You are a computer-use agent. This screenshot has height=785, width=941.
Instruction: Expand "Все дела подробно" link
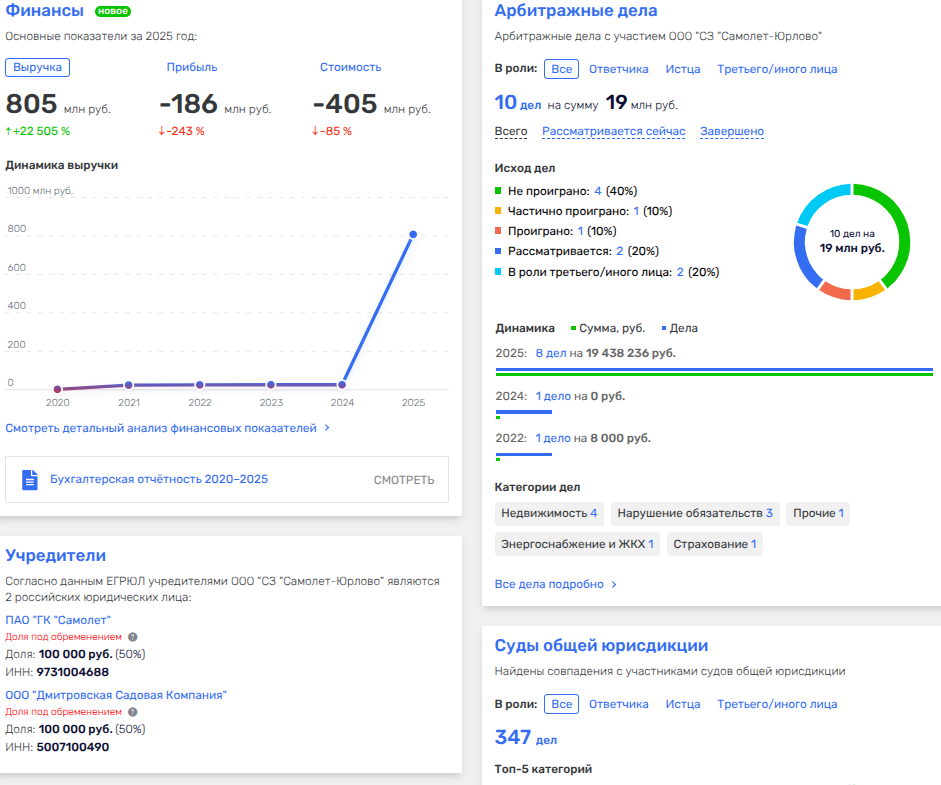(556, 584)
